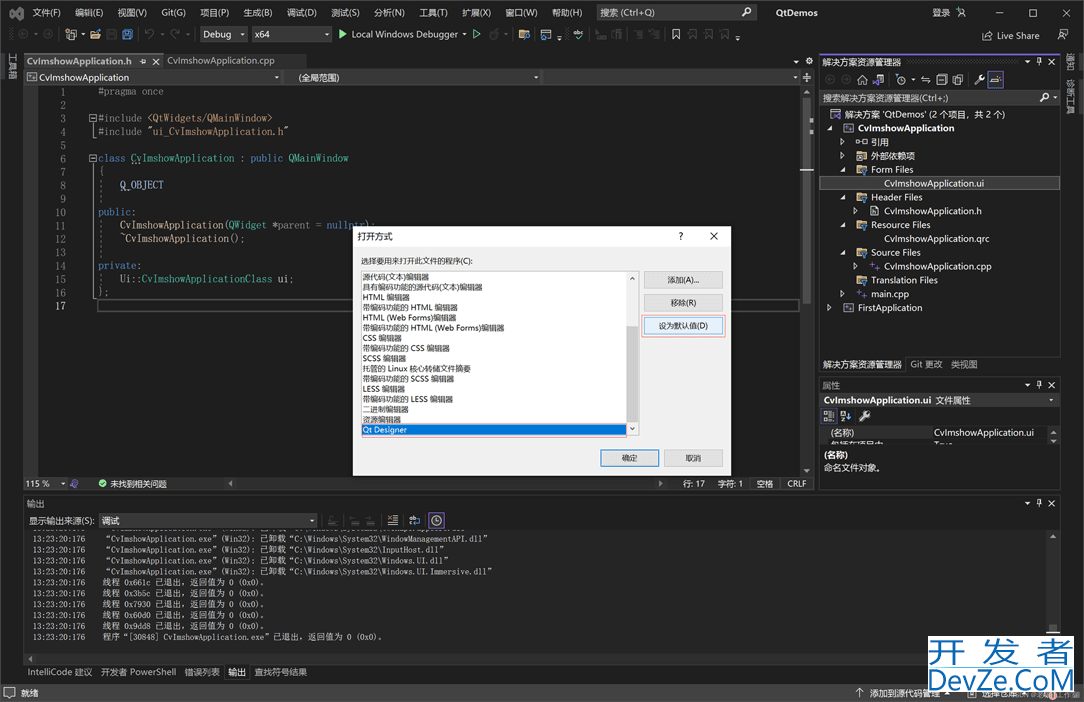
Task: Open the output source dropdown showing 调试
Action: click(x=207, y=520)
